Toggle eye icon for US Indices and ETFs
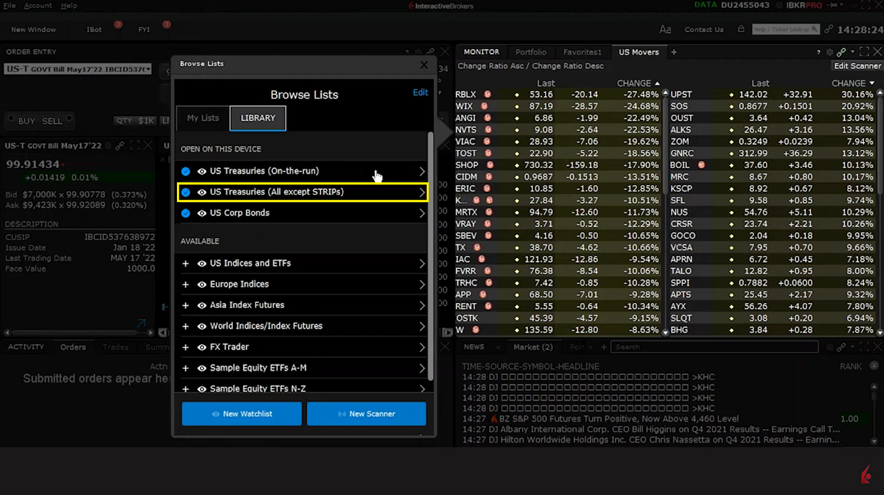 (202, 264)
